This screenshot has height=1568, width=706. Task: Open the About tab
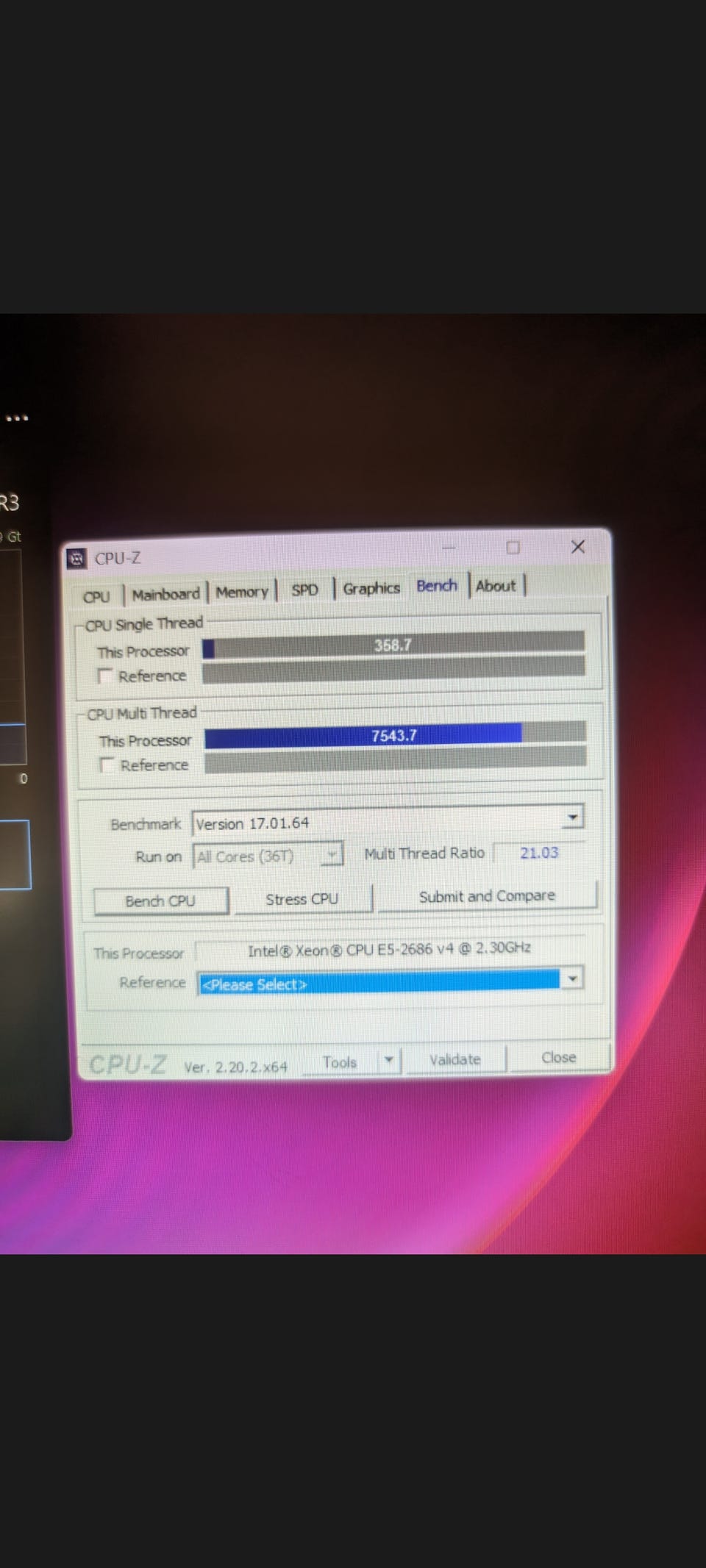tap(496, 586)
